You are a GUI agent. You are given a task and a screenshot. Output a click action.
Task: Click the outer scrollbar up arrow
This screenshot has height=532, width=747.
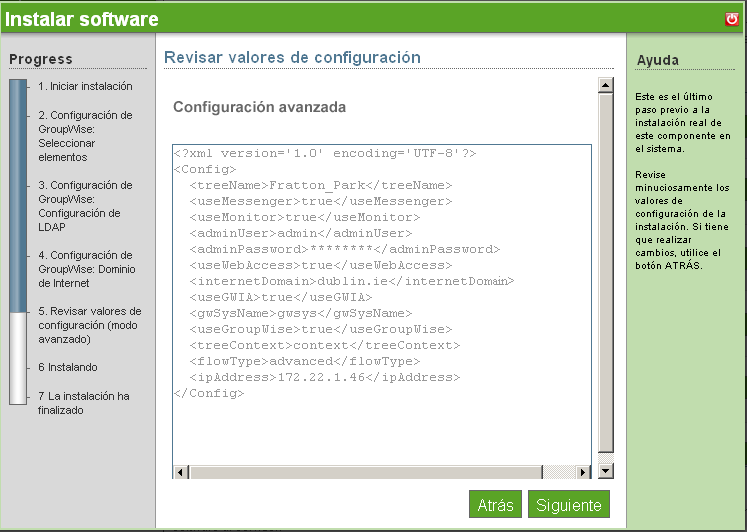606,85
